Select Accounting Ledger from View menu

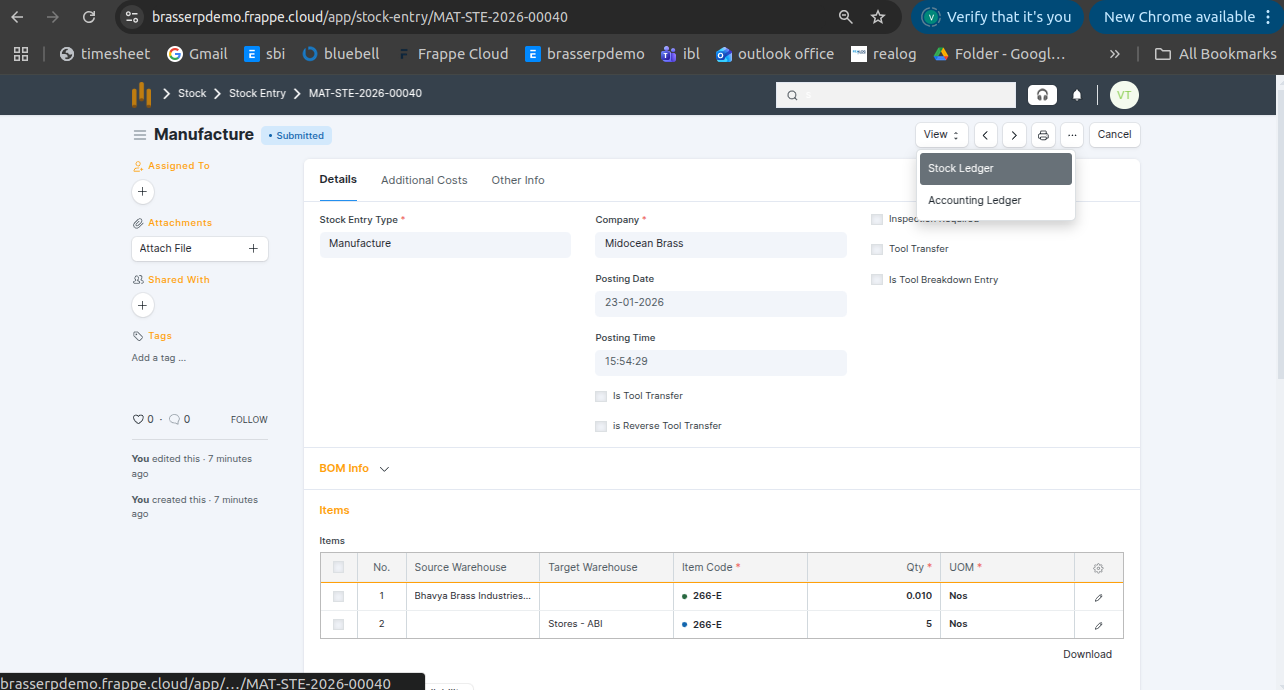(x=974, y=200)
